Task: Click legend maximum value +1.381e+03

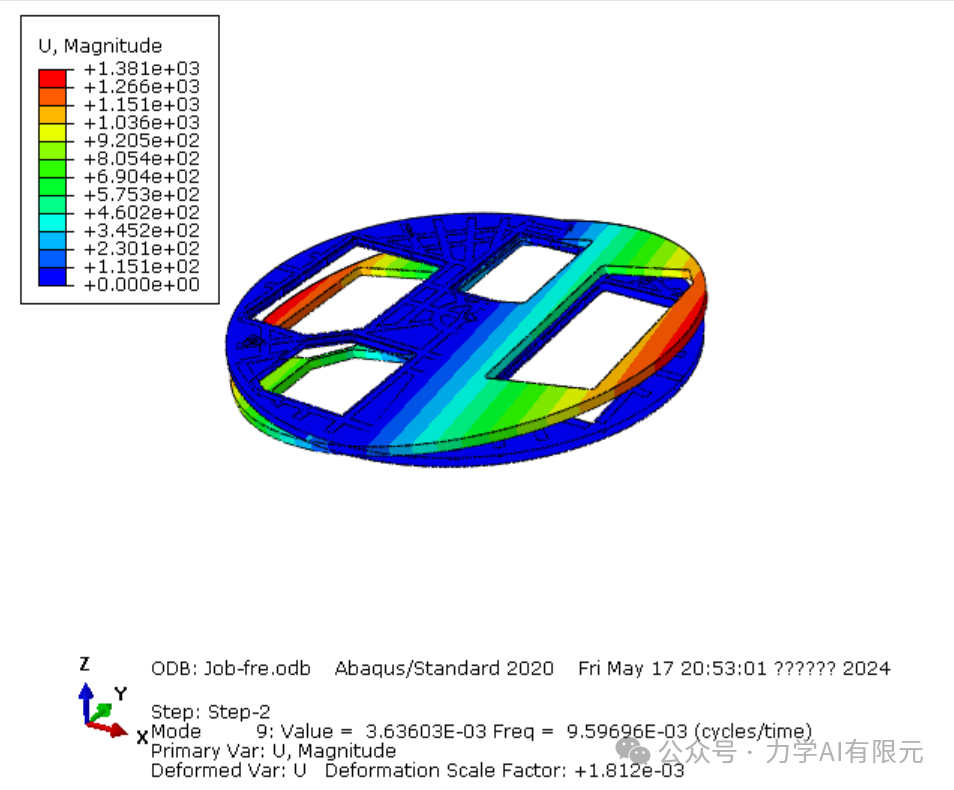Action: click(x=142, y=68)
